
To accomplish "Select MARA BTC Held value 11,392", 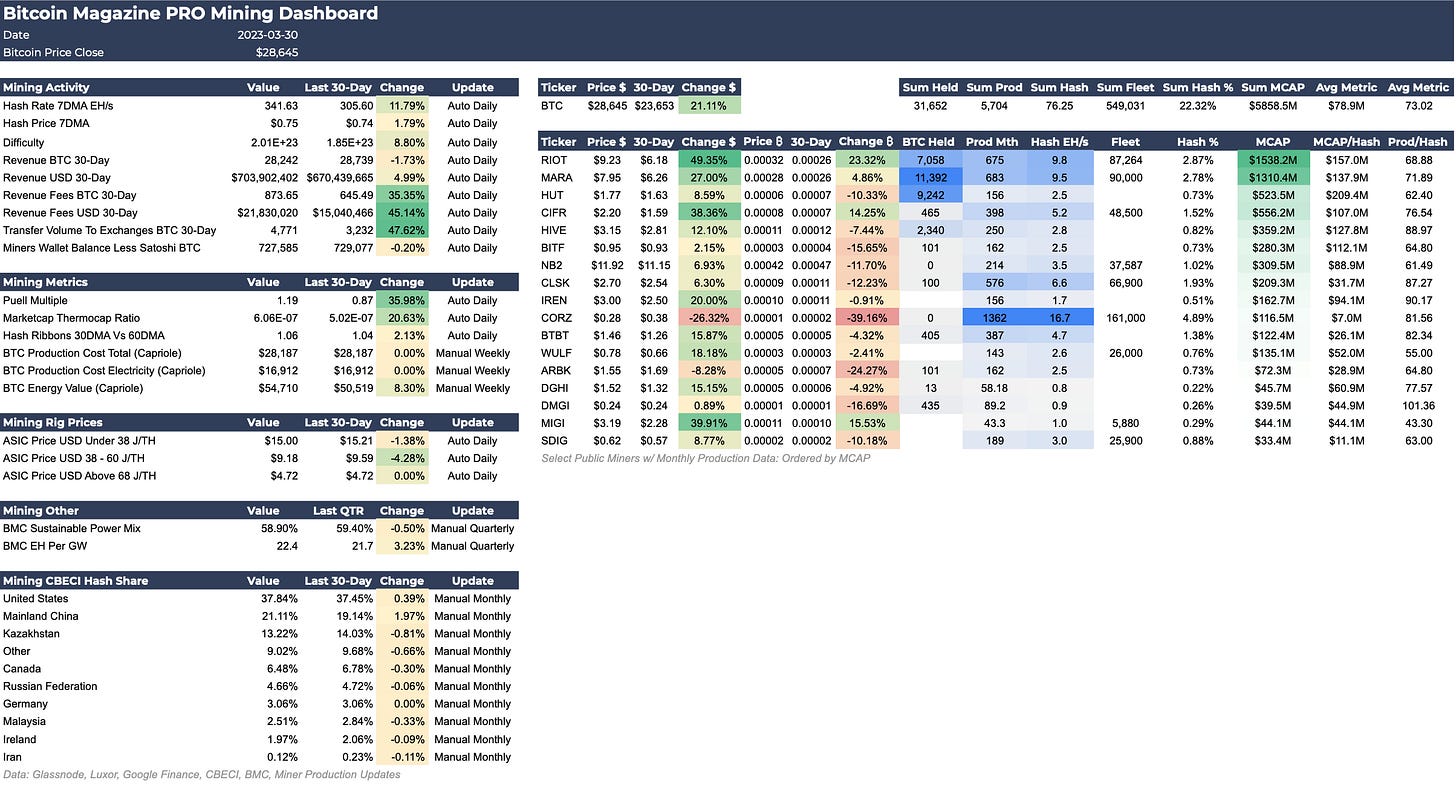I will pyautogui.click(x=930, y=178).
